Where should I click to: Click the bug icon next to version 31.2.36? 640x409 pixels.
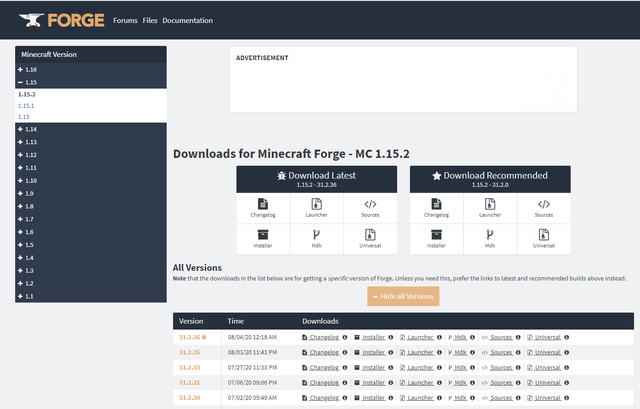pyautogui.click(x=204, y=337)
